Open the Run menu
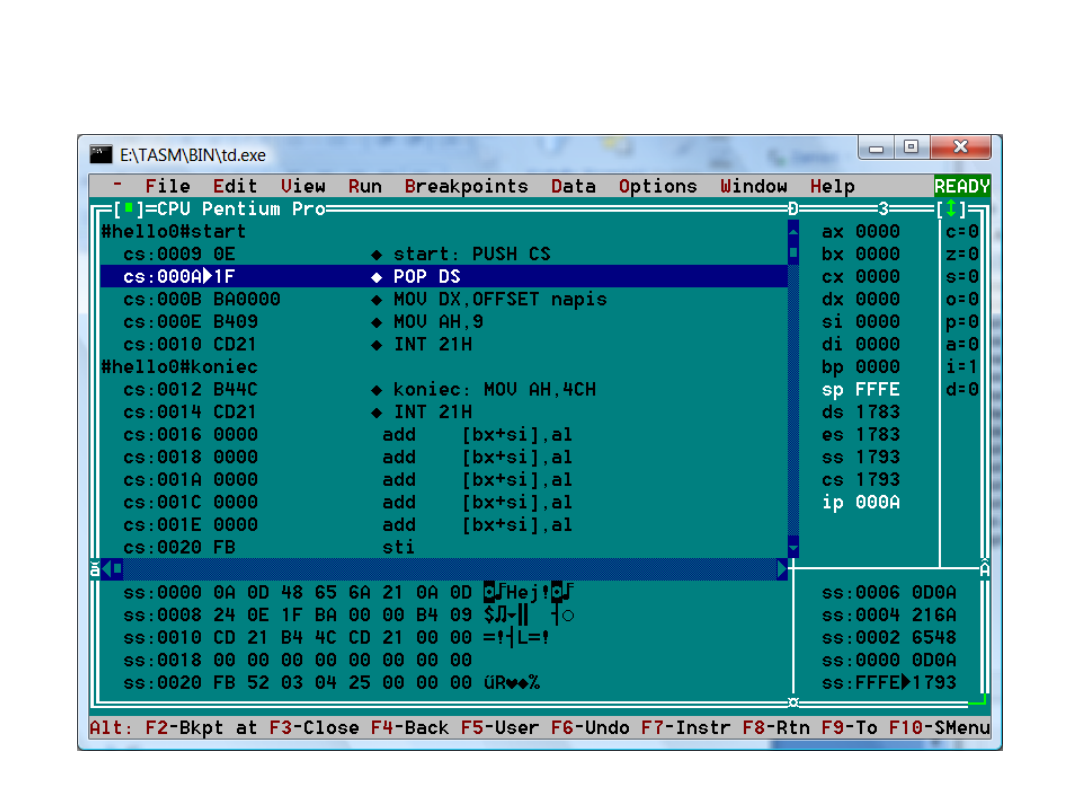This screenshot has height=810, width=1080. tap(365, 186)
